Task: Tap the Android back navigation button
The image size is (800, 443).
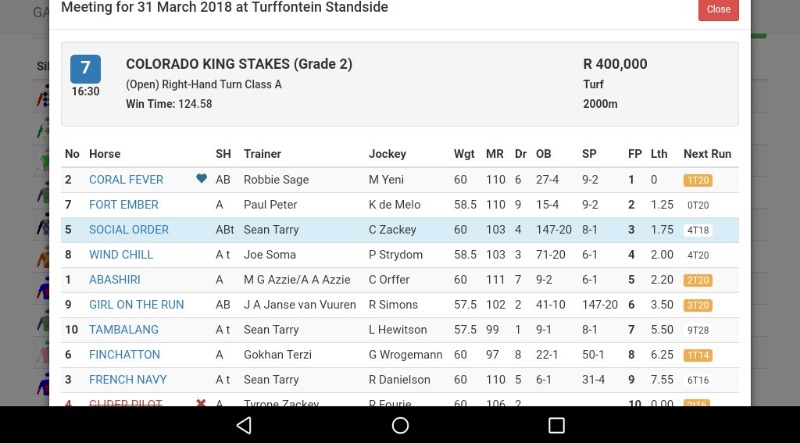Action: tap(244, 425)
